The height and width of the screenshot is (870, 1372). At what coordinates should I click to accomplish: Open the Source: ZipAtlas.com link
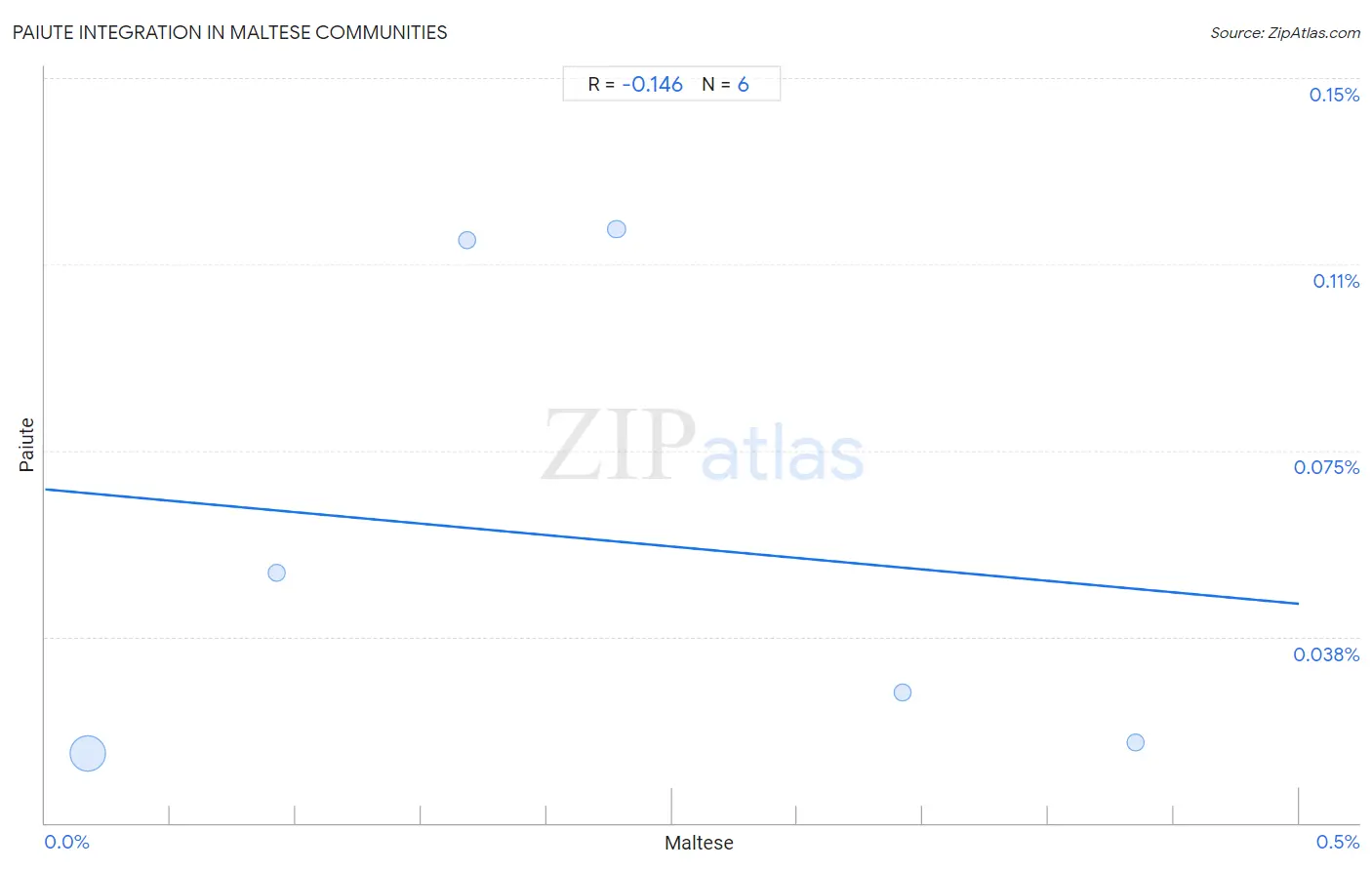point(1285,32)
